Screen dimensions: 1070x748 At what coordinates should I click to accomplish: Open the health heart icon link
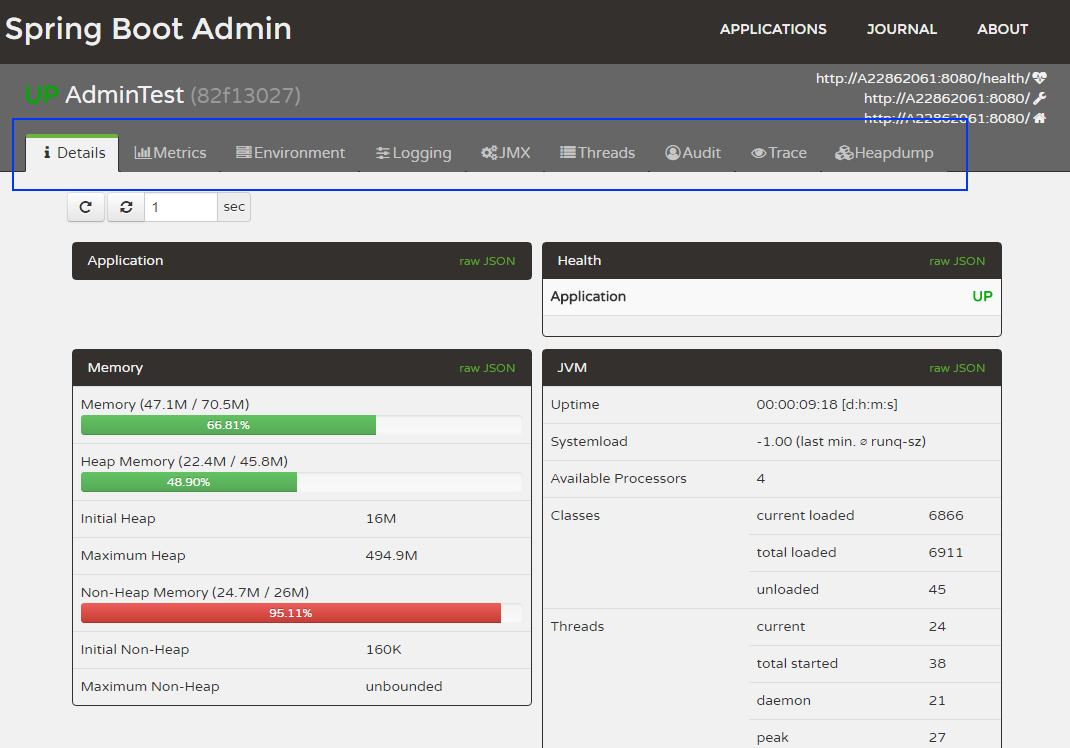click(1039, 78)
